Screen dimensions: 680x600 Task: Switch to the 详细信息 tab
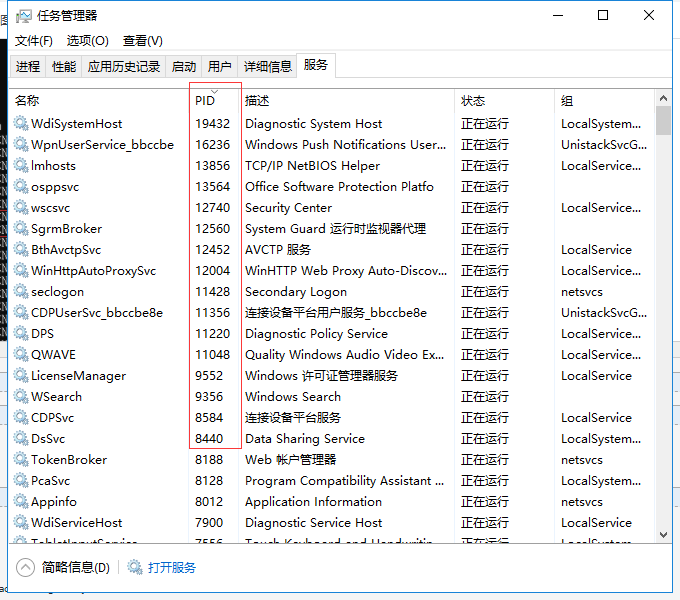pyautogui.click(x=267, y=67)
